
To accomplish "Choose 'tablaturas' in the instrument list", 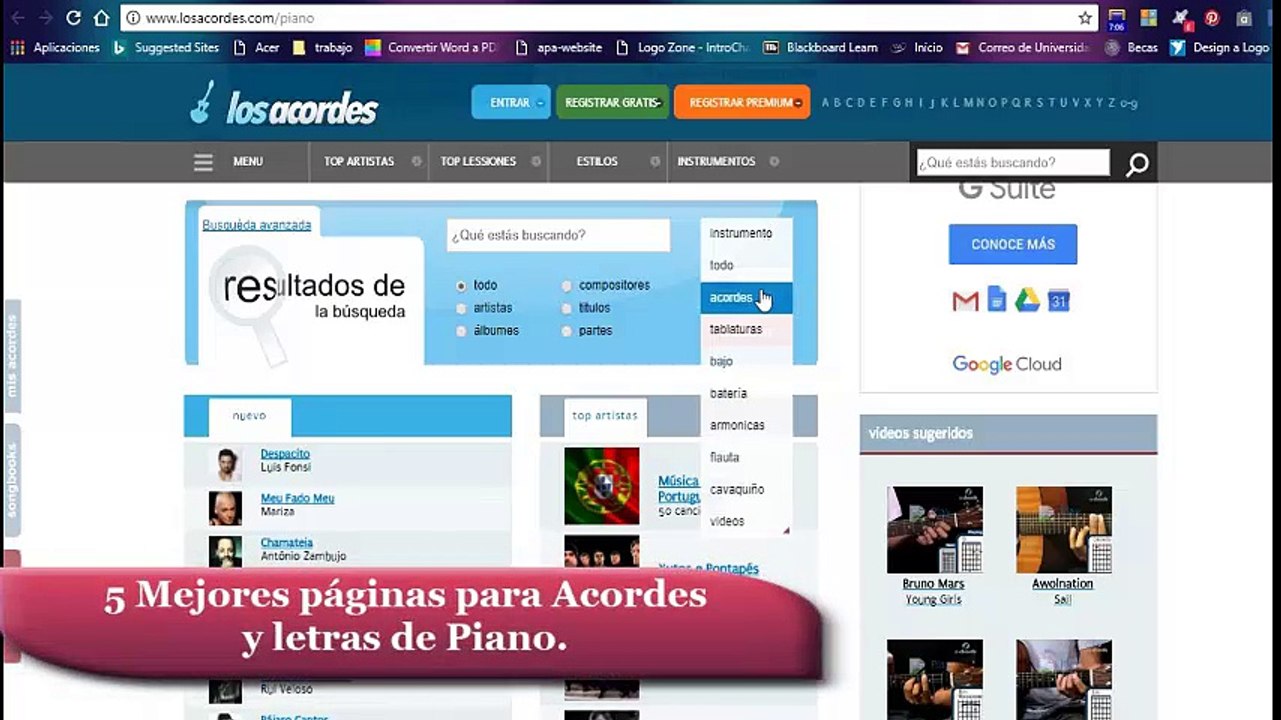I will [x=746, y=329].
